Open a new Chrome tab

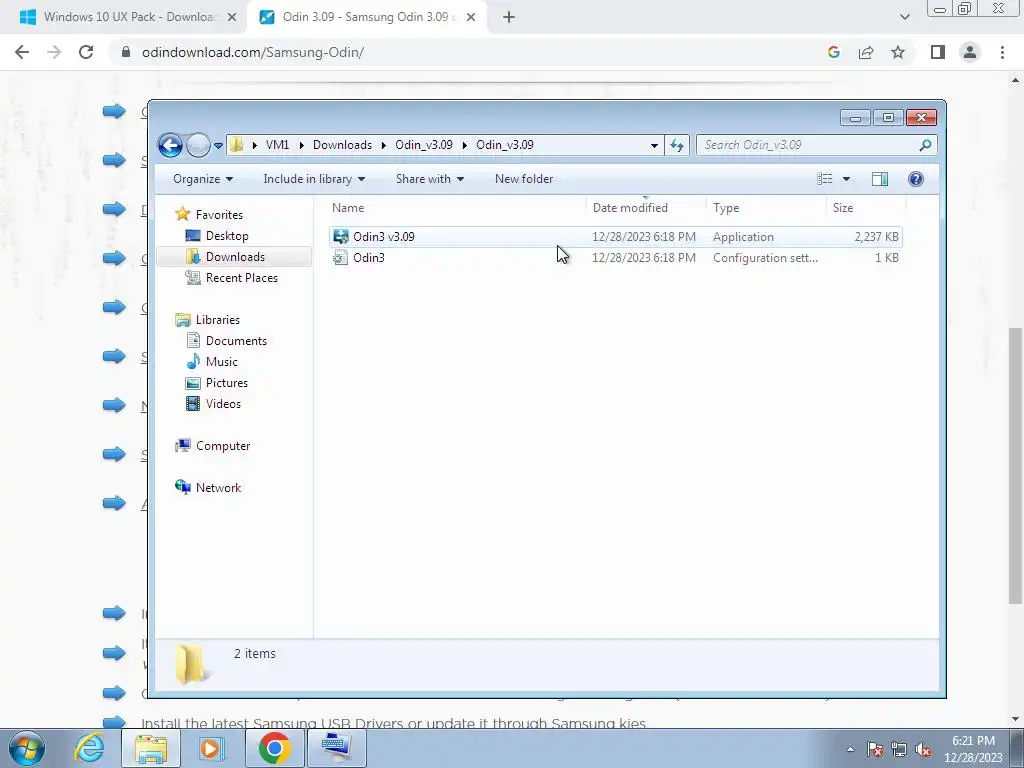509,18
